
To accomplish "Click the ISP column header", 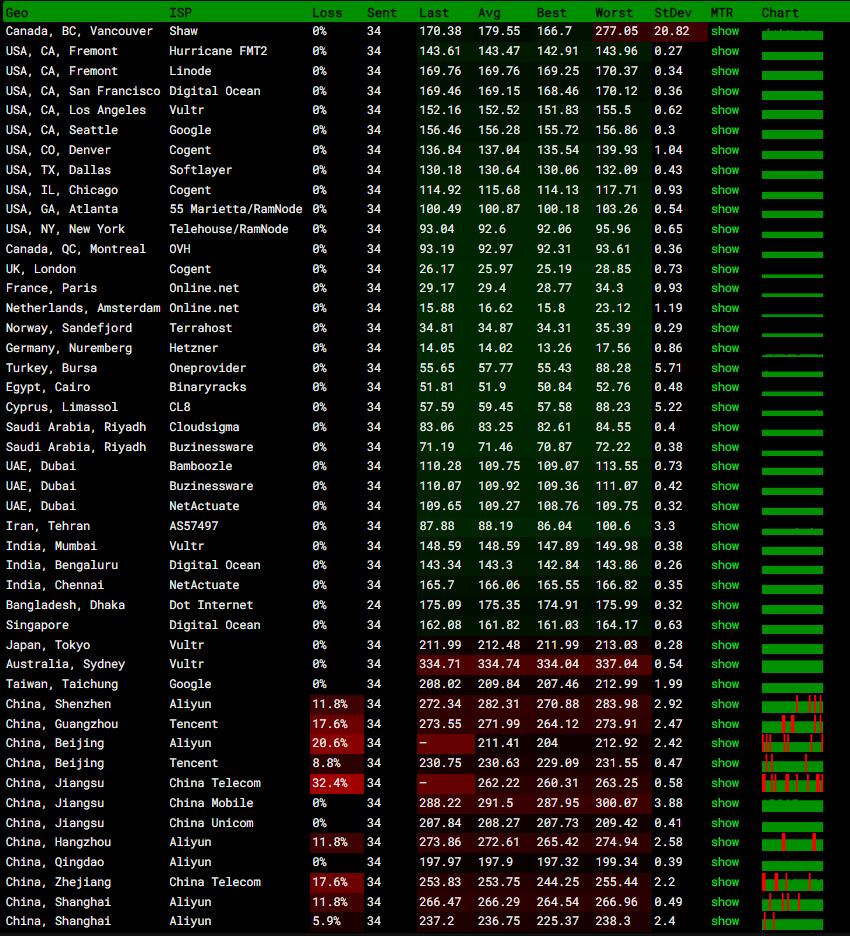I will pos(180,13).
